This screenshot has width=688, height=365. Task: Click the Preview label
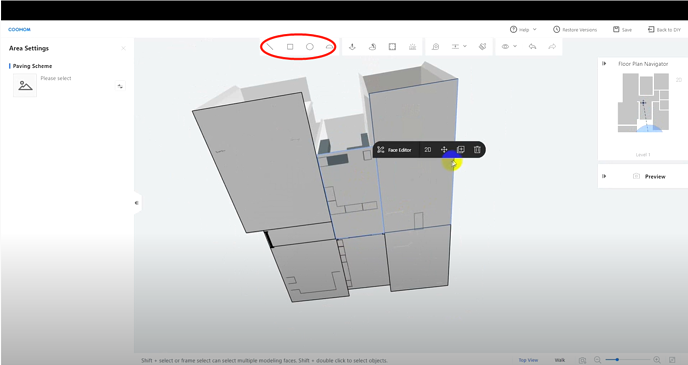pos(655,176)
